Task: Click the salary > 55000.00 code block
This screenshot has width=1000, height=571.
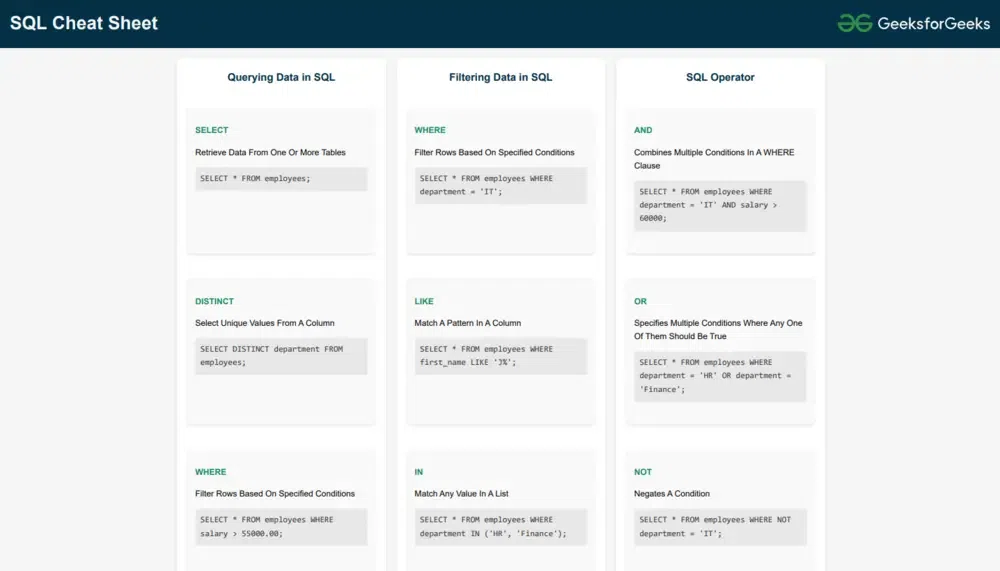Action: (281, 527)
